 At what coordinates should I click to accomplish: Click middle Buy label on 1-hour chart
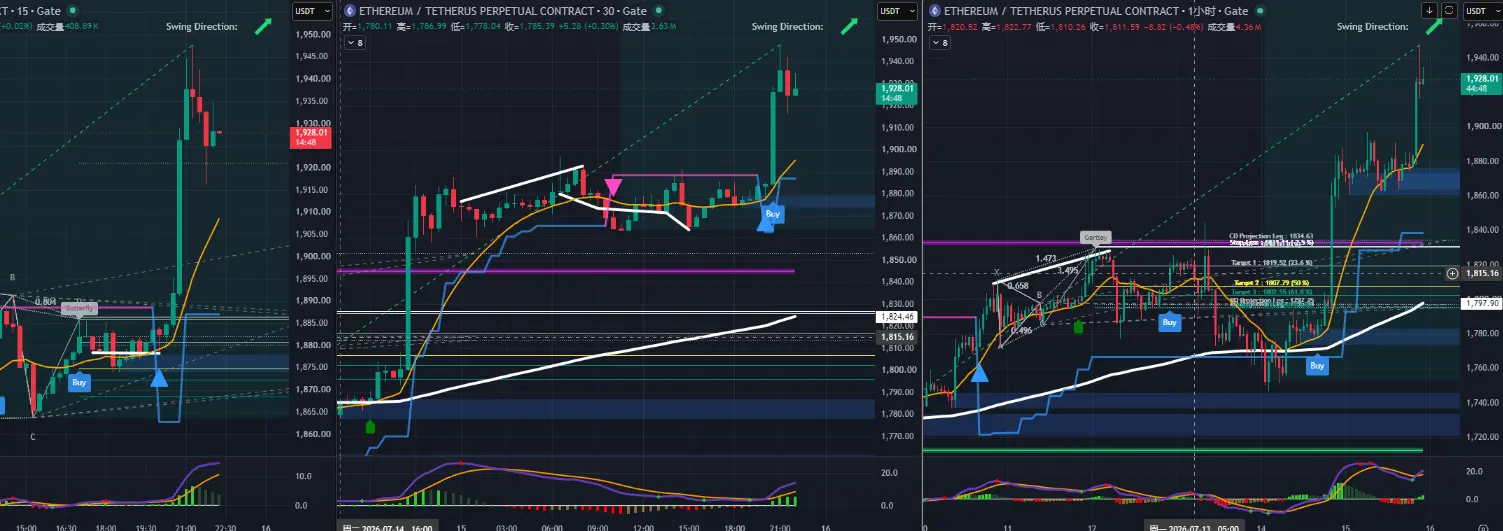(1169, 322)
